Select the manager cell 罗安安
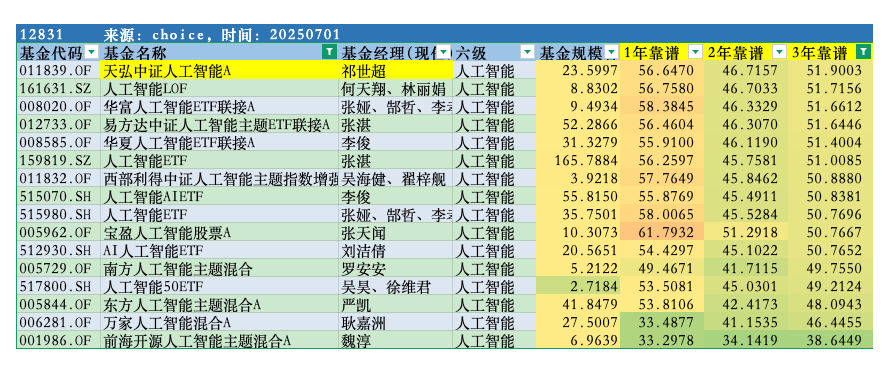This screenshot has height=365, width=889. tap(396, 268)
